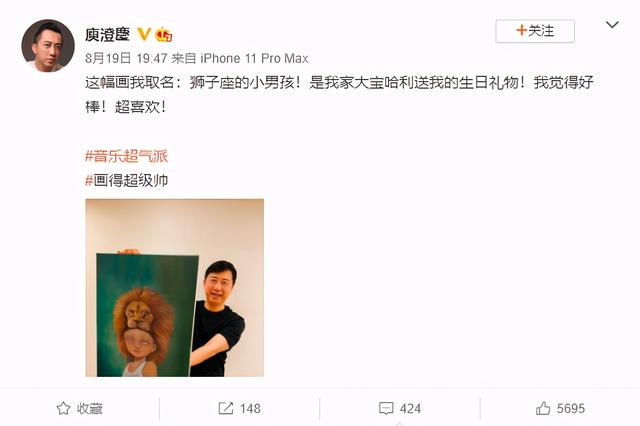Click the yellow V verified badge
640x426 pixels.
[144, 34]
